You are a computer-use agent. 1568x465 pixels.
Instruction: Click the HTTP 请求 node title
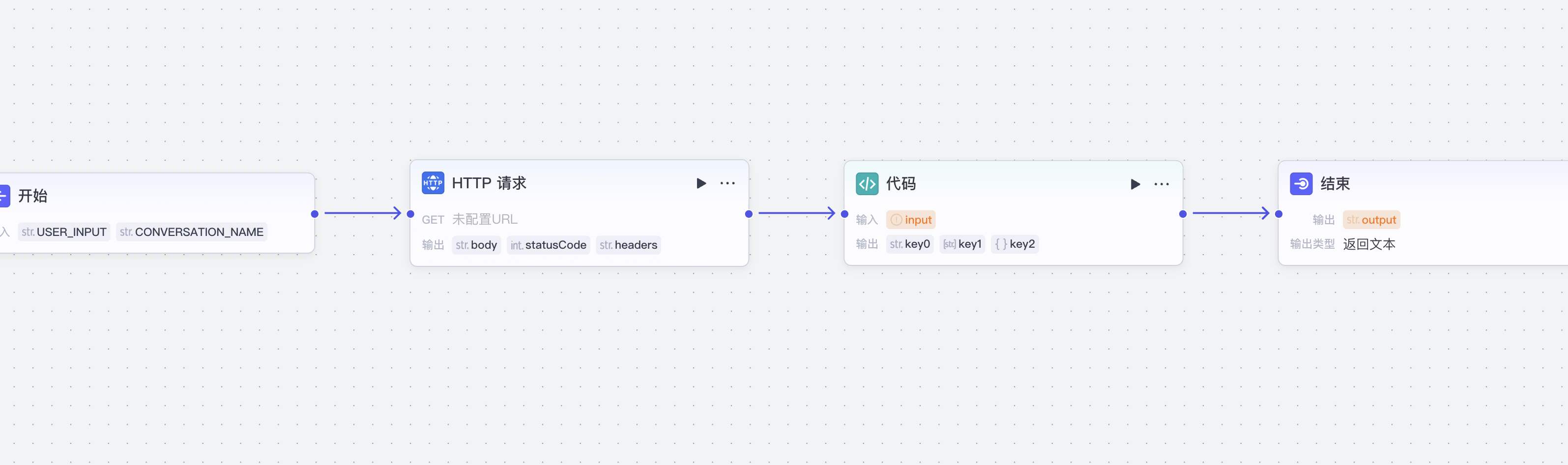pyautogui.click(x=489, y=183)
